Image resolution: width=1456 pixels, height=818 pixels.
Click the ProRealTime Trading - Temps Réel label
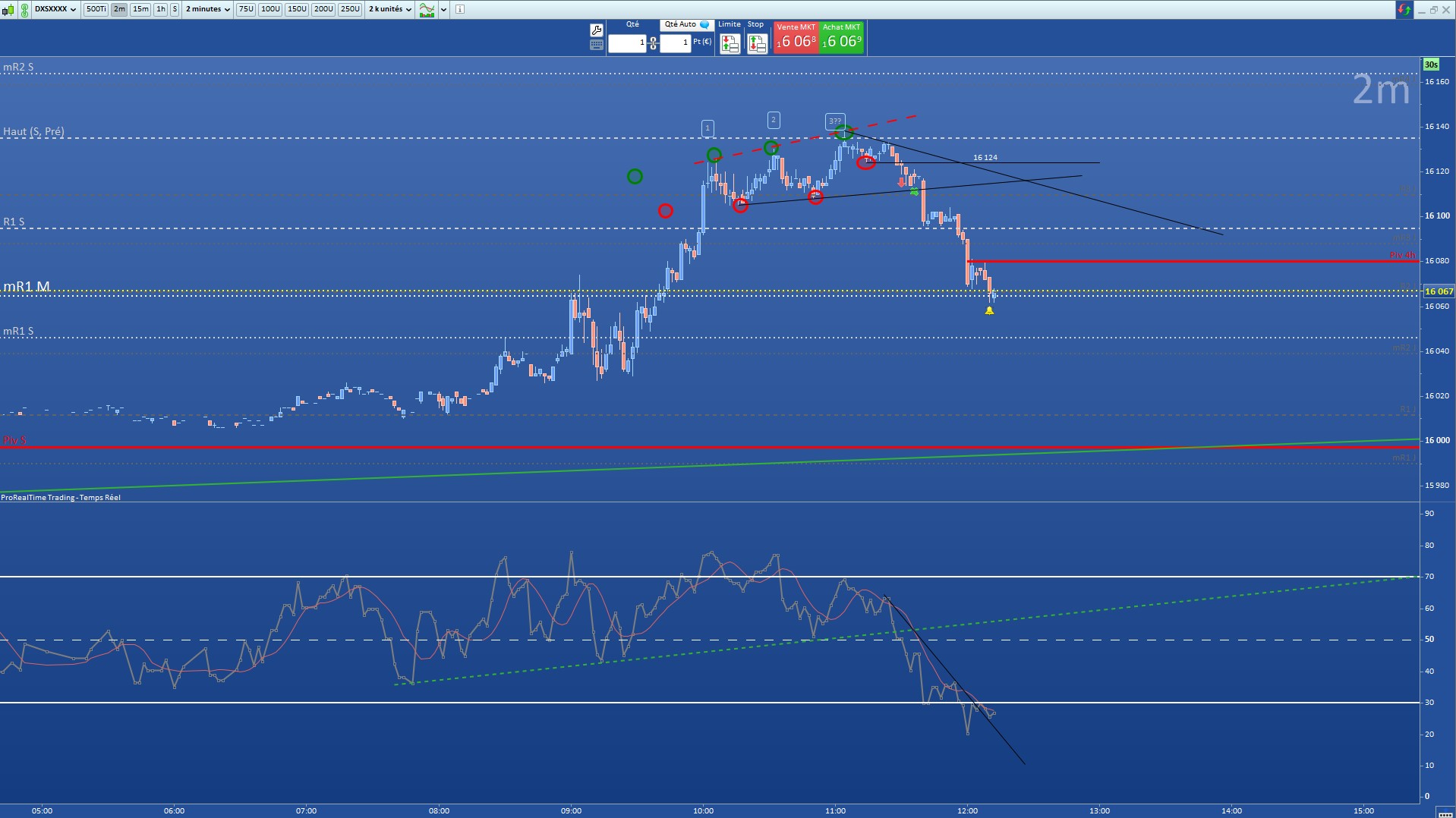point(61,497)
